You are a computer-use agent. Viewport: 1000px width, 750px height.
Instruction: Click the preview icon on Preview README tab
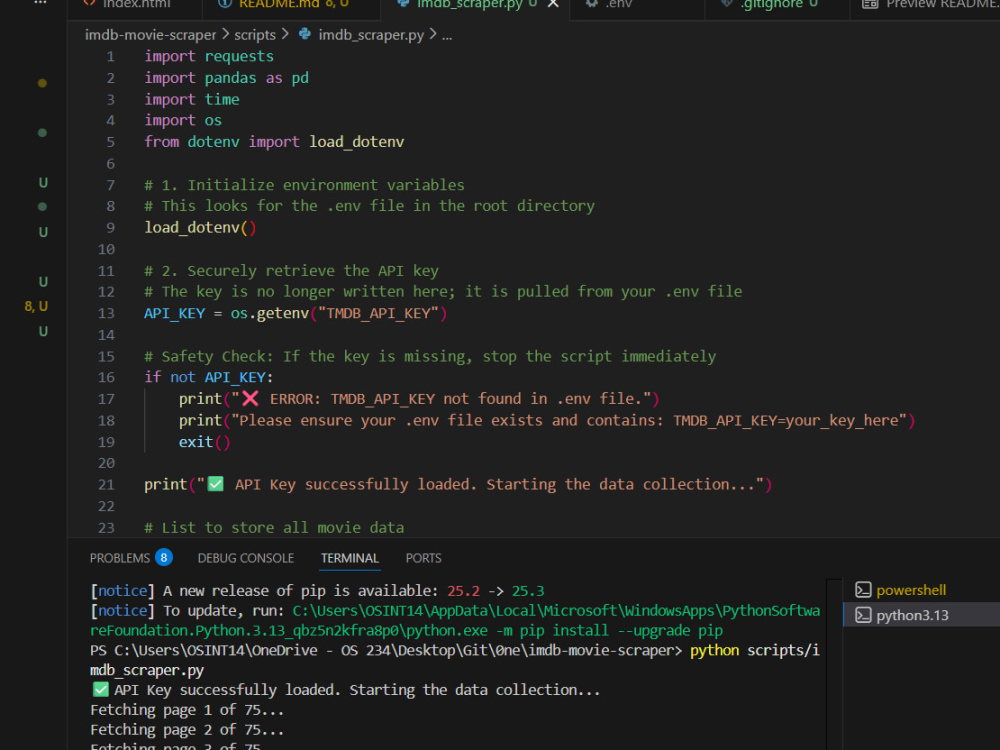(870, 4)
